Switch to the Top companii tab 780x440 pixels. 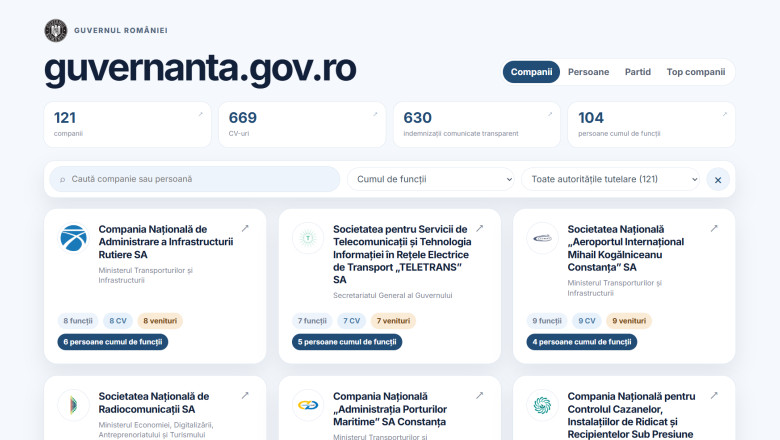[x=696, y=72]
